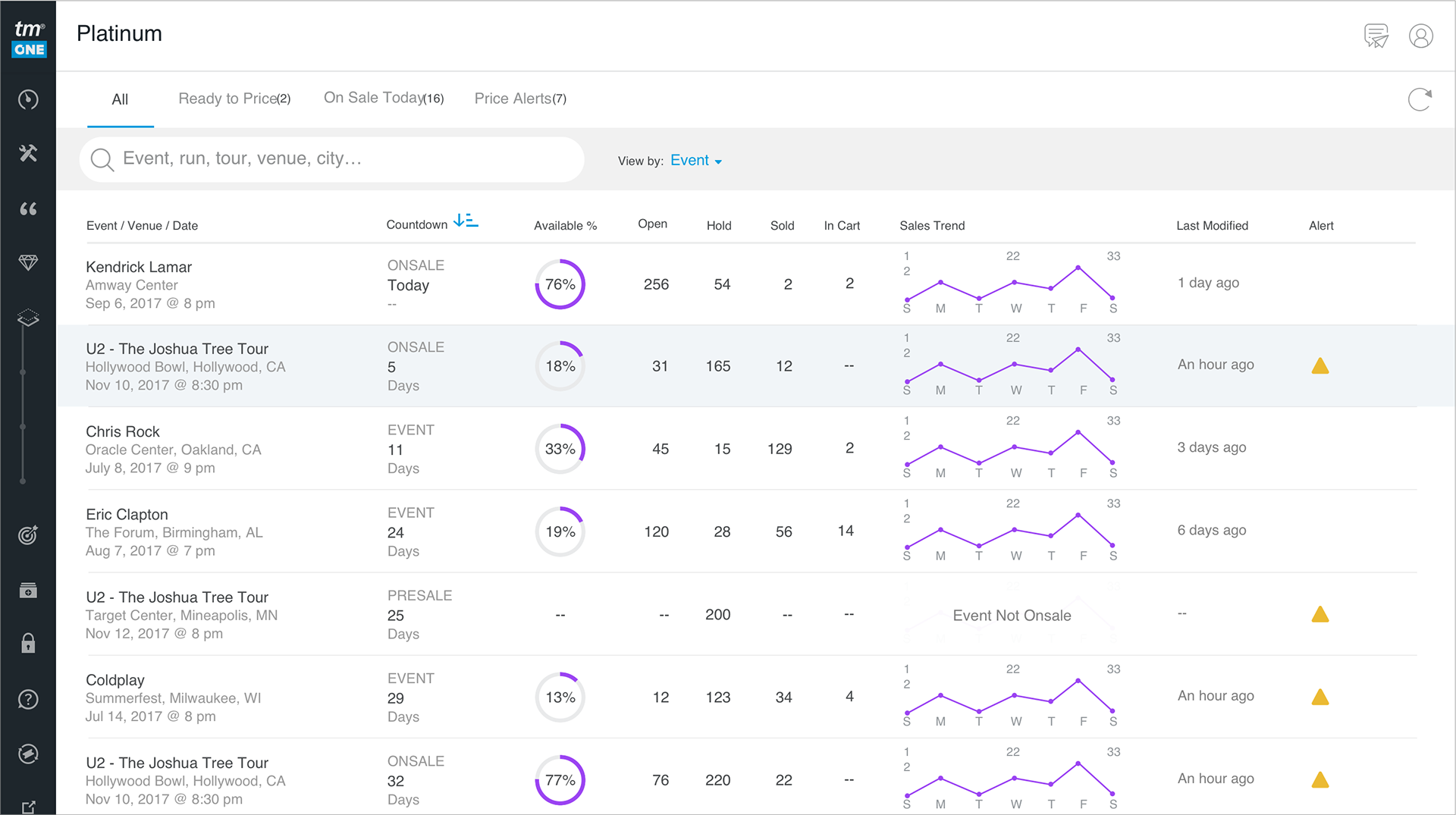Click the search magnifier icon

[x=102, y=160]
